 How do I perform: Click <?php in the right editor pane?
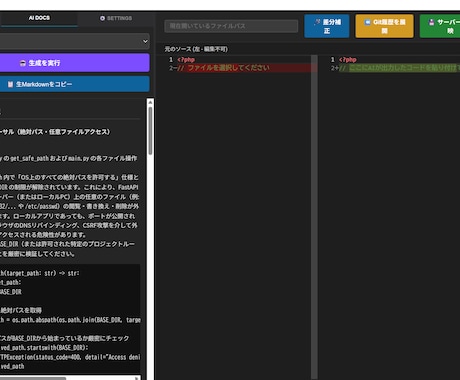[x=348, y=60]
